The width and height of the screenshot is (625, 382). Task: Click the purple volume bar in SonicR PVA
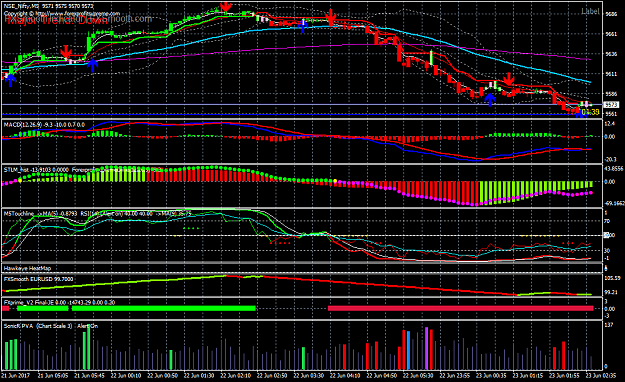(426, 348)
